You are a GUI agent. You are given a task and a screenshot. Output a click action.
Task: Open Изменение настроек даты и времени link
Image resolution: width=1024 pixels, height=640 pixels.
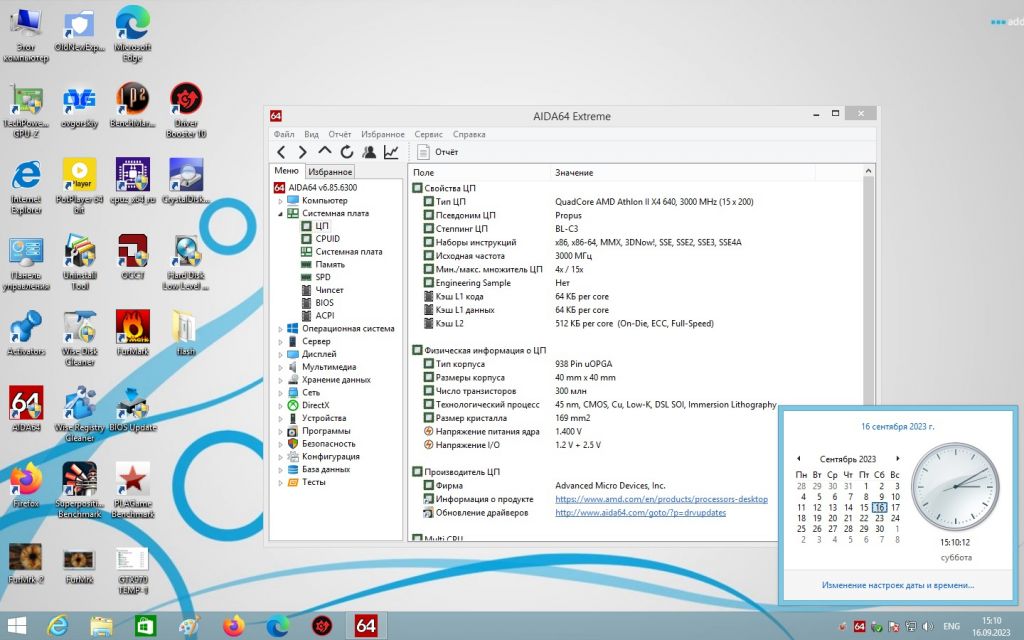click(897, 585)
